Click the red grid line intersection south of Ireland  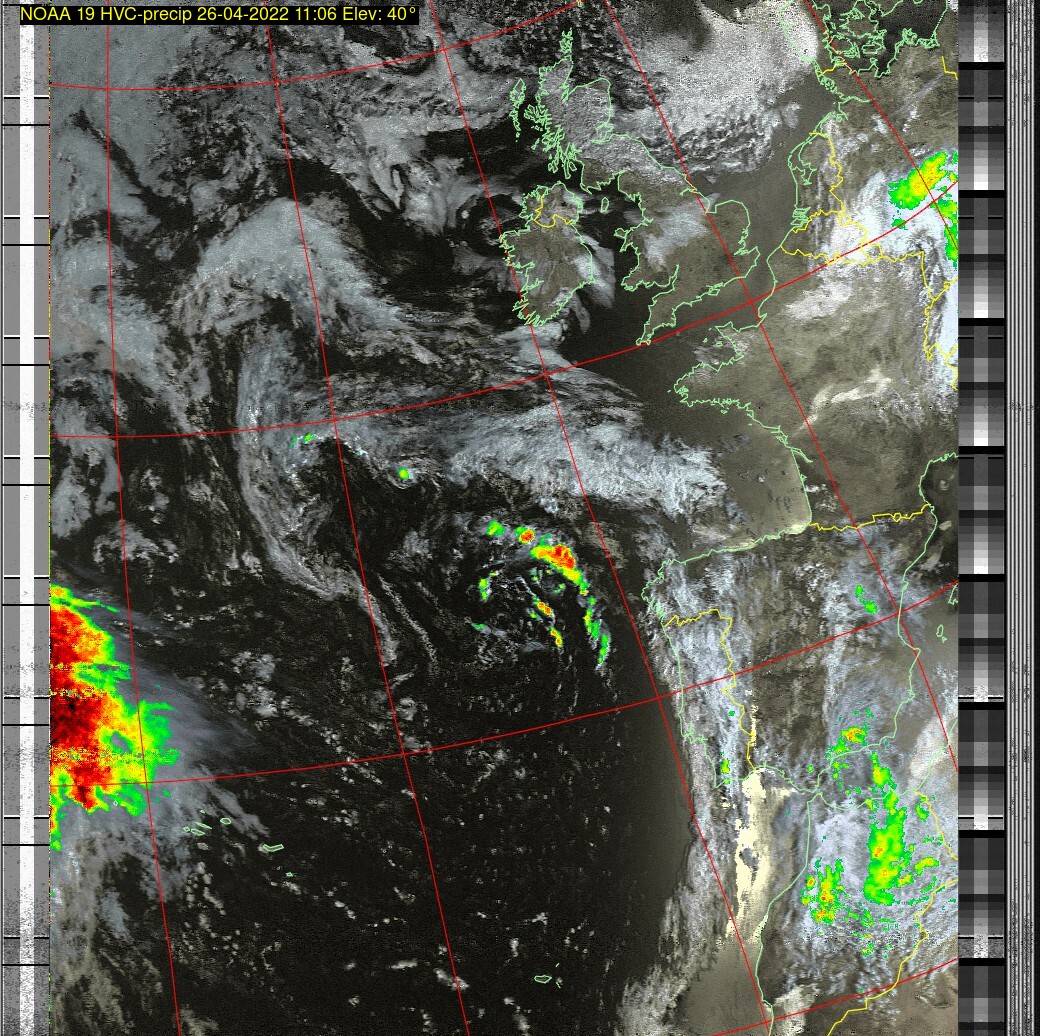pos(546,375)
